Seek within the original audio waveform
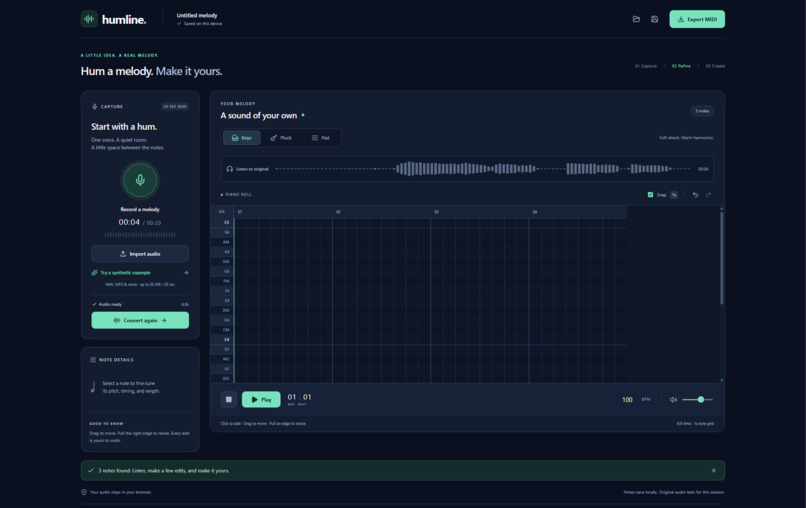 pyautogui.click(x=483, y=169)
